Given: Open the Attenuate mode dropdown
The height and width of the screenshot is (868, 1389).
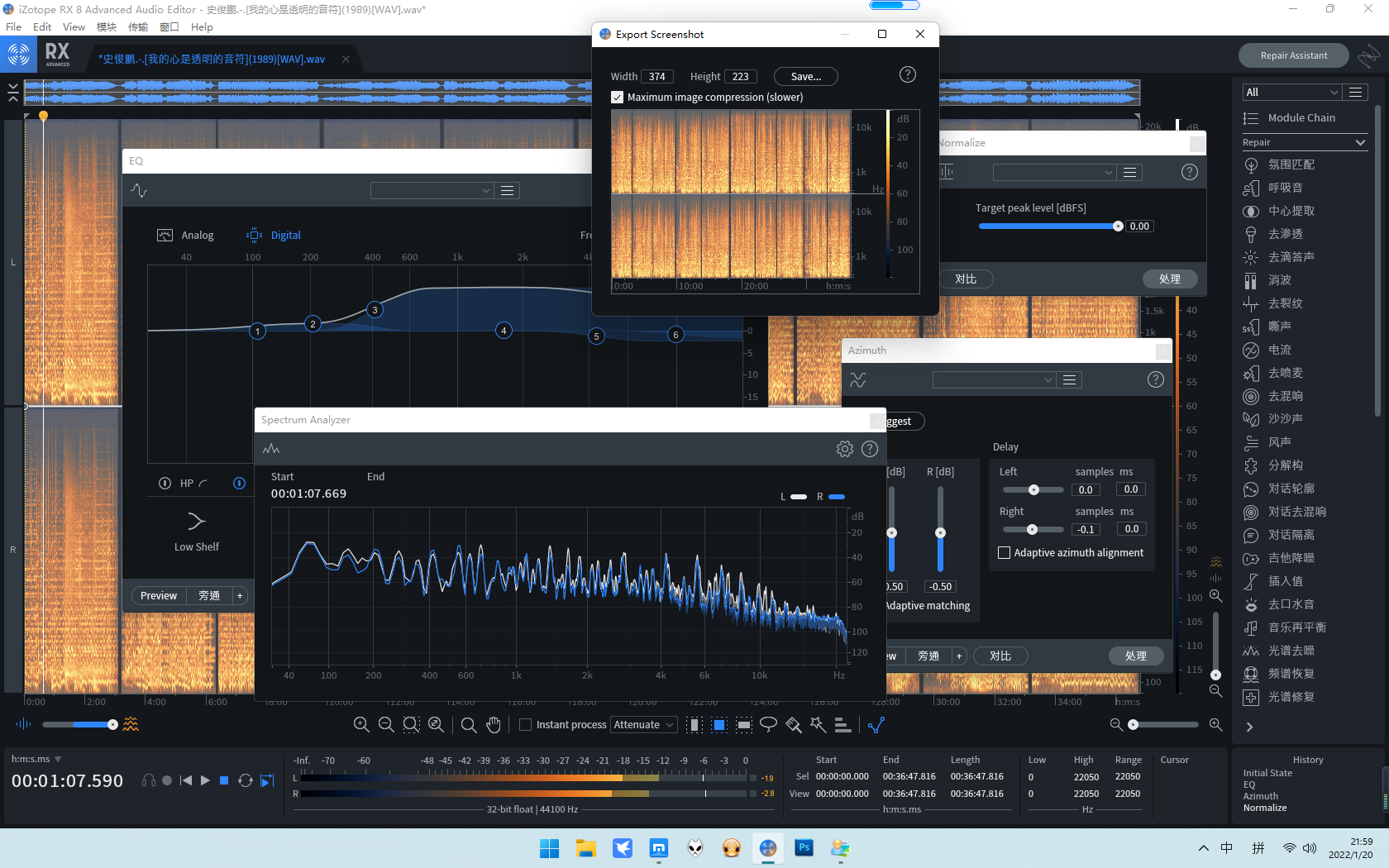Looking at the screenshot, I should (x=643, y=725).
